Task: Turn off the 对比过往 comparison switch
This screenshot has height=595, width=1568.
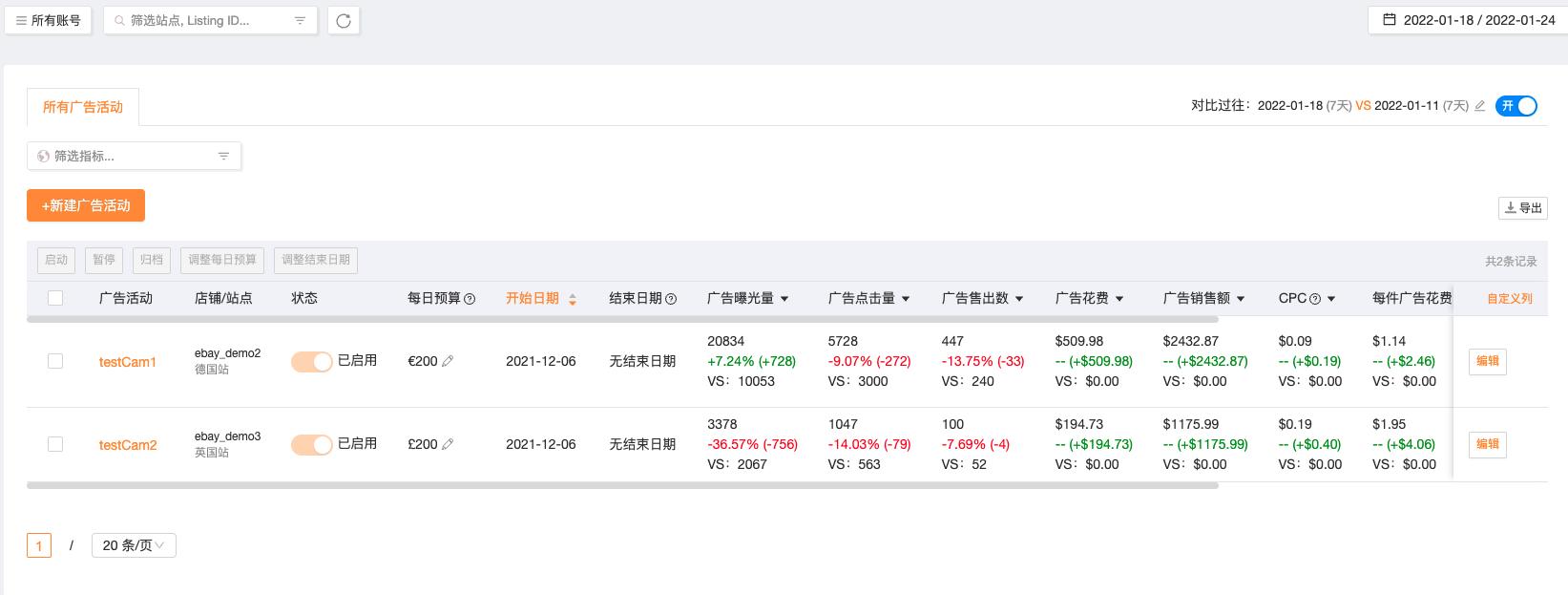Action: [x=1516, y=106]
